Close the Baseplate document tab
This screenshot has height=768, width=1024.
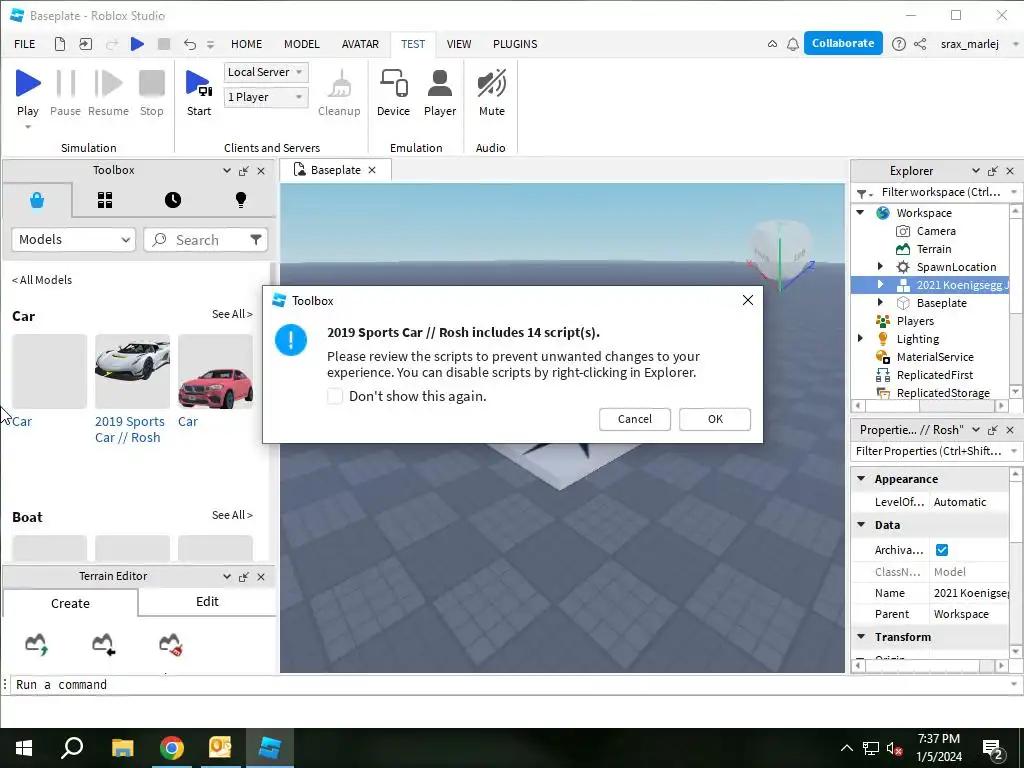point(372,170)
